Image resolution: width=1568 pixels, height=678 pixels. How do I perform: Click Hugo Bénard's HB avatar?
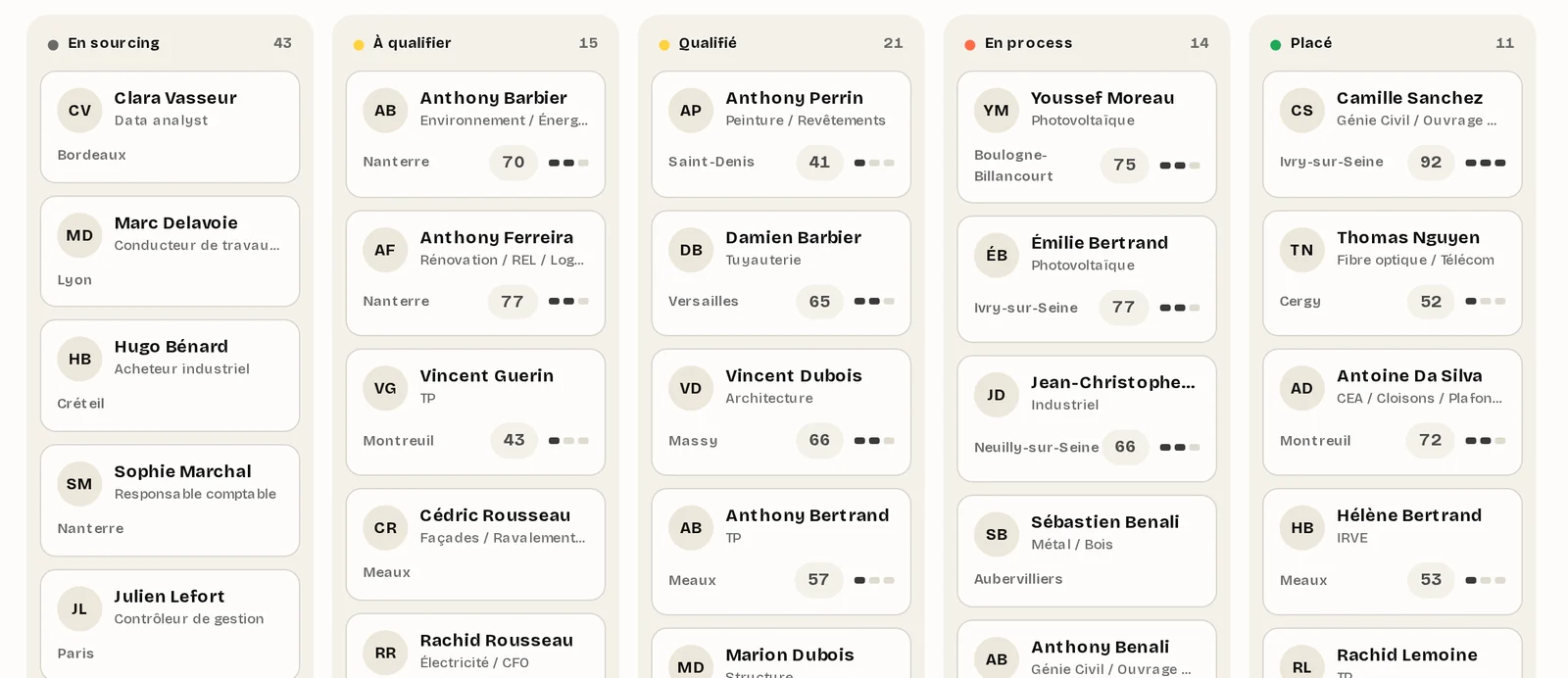pos(79,360)
